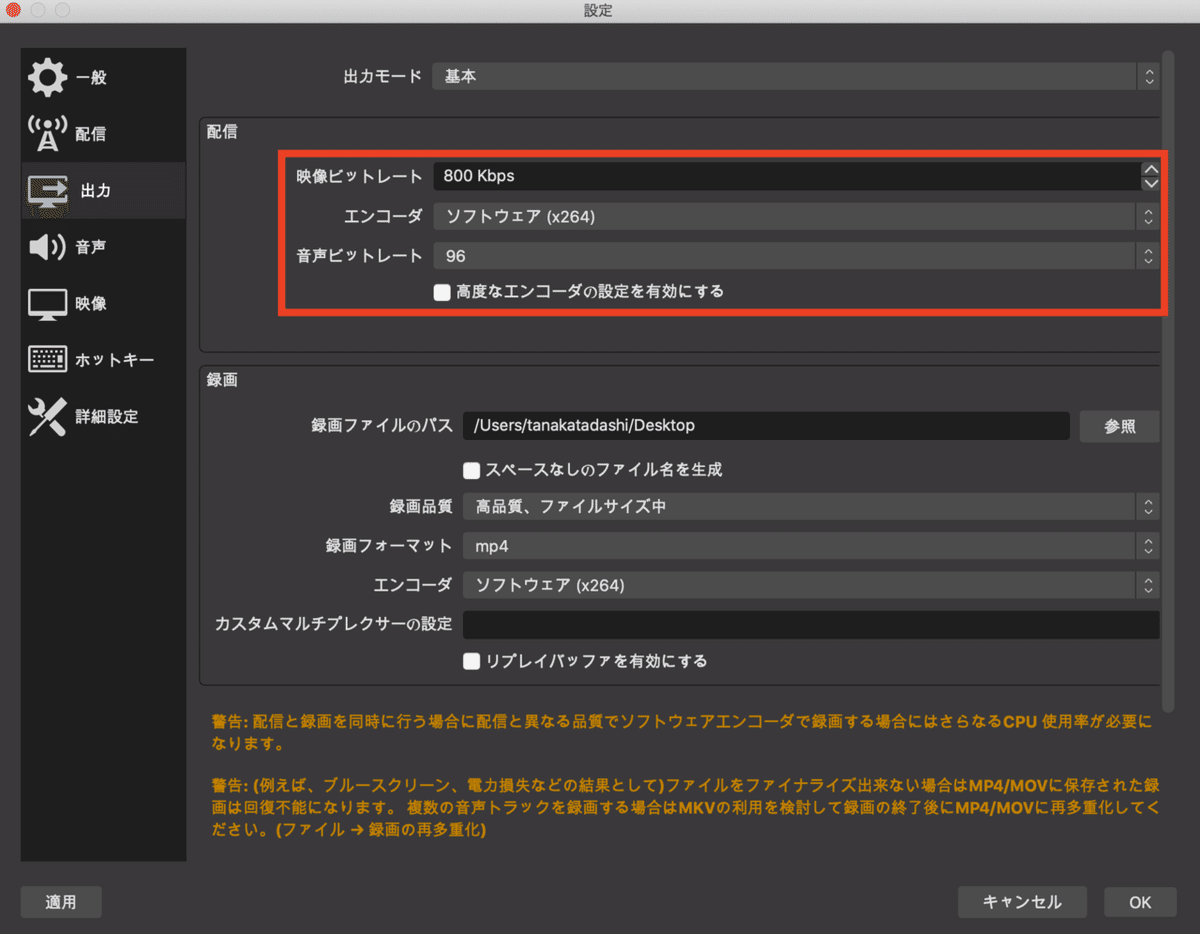Increase 映像ビットレート with up arrow
1200x934 pixels.
pos(1150,169)
